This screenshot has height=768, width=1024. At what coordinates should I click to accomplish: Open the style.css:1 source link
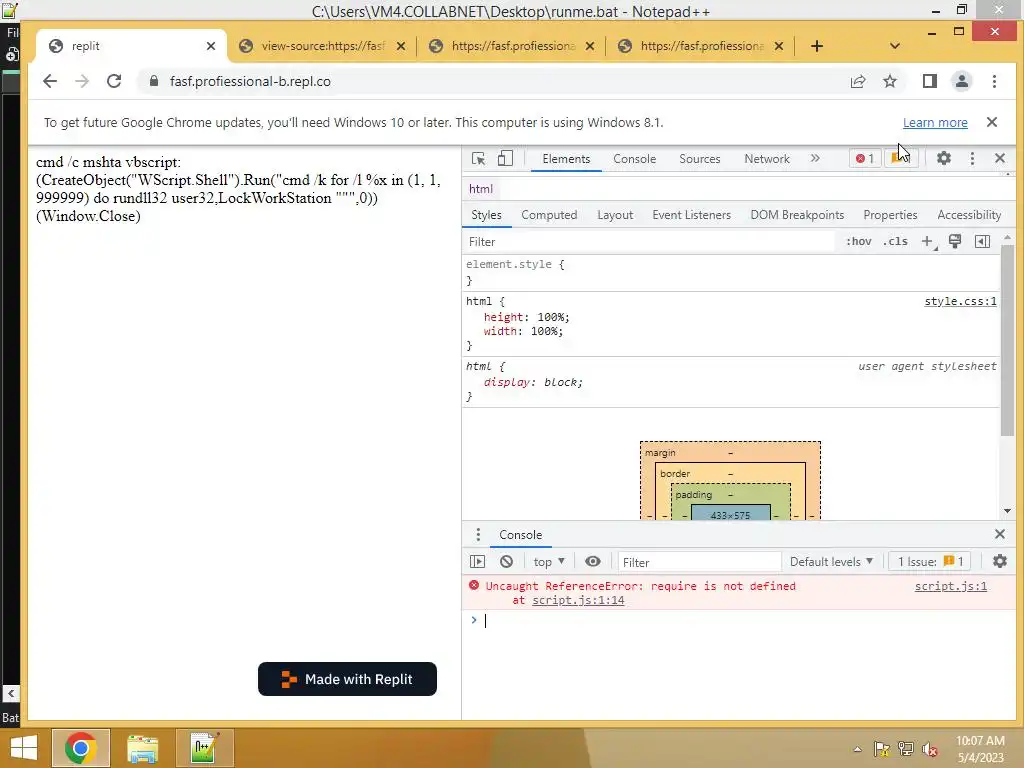[x=960, y=301]
